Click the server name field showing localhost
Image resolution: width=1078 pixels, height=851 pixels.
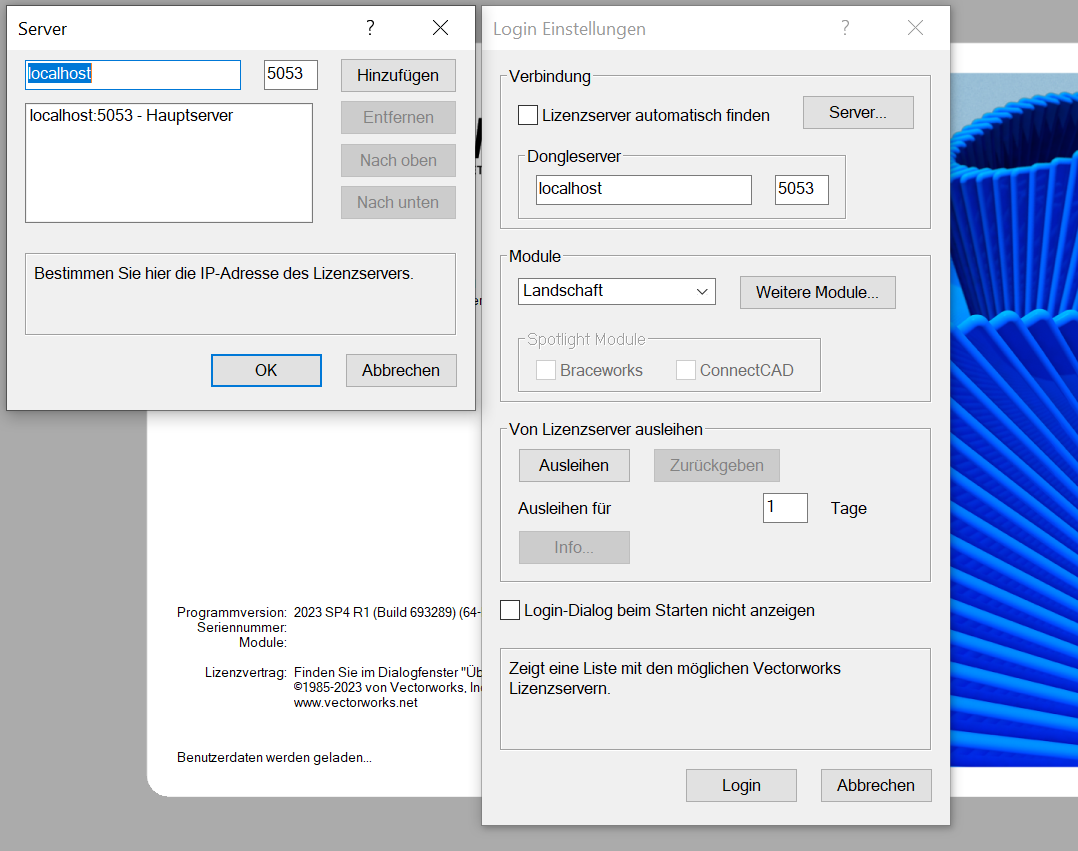point(133,74)
